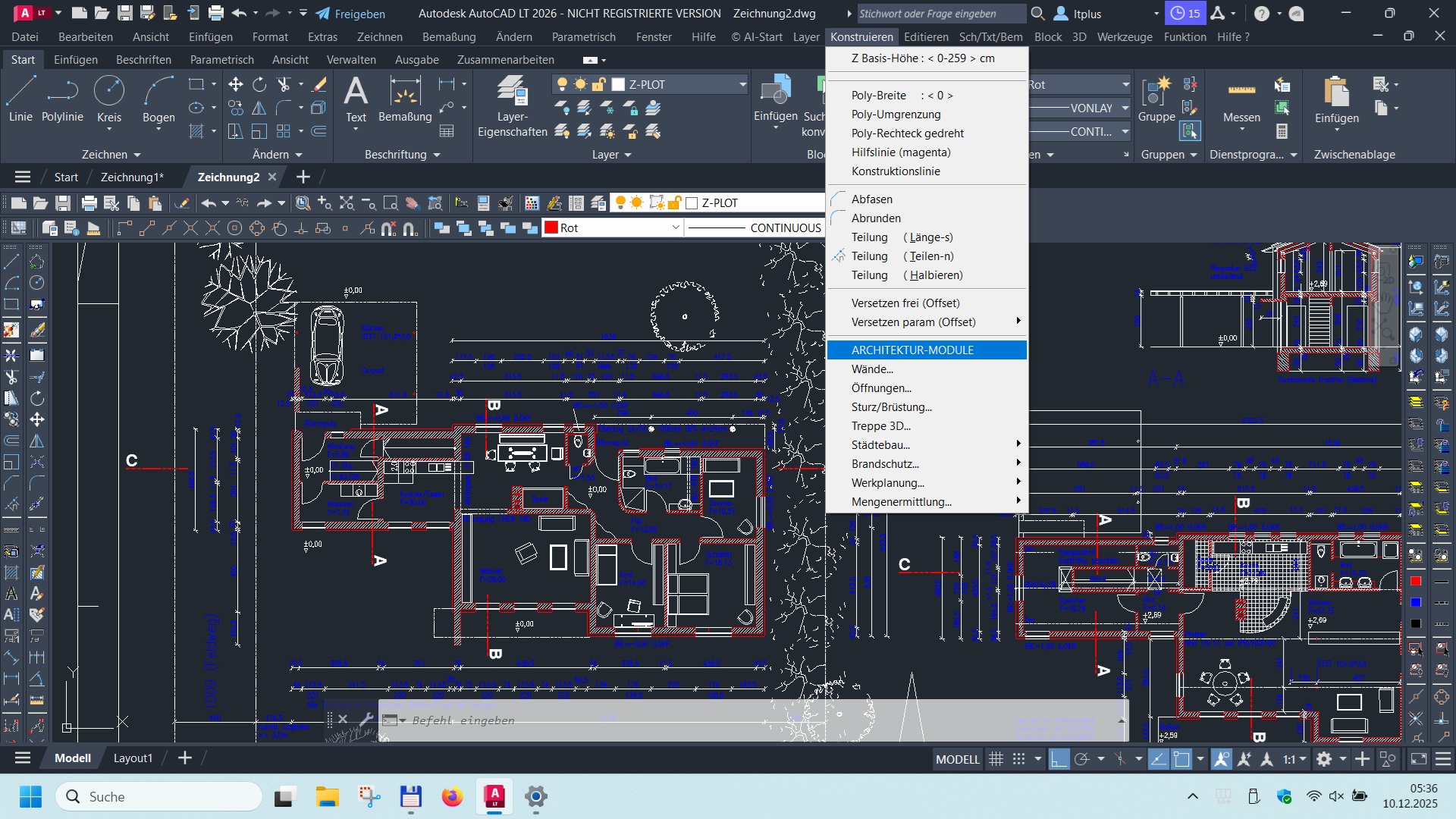Select the Kreis circle tool
The height and width of the screenshot is (819, 1456).
pyautogui.click(x=109, y=99)
